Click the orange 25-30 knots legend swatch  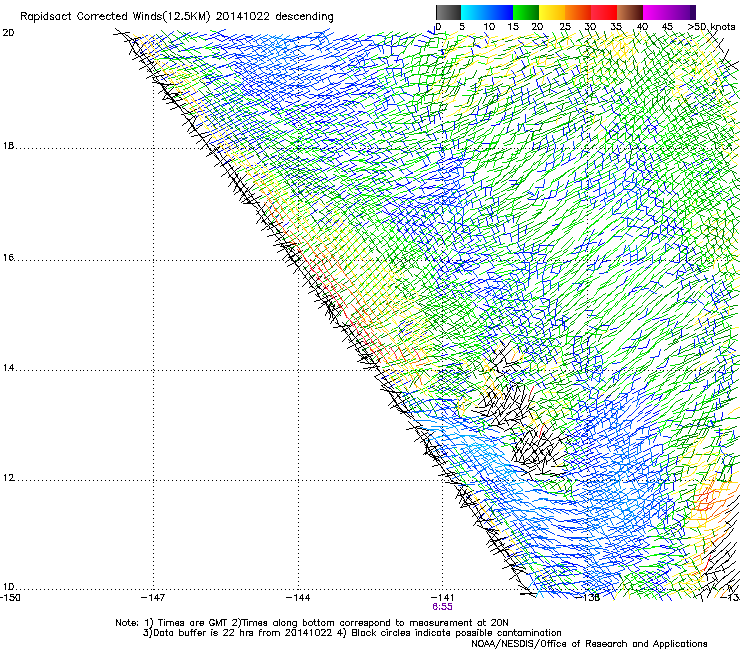coord(578,12)
